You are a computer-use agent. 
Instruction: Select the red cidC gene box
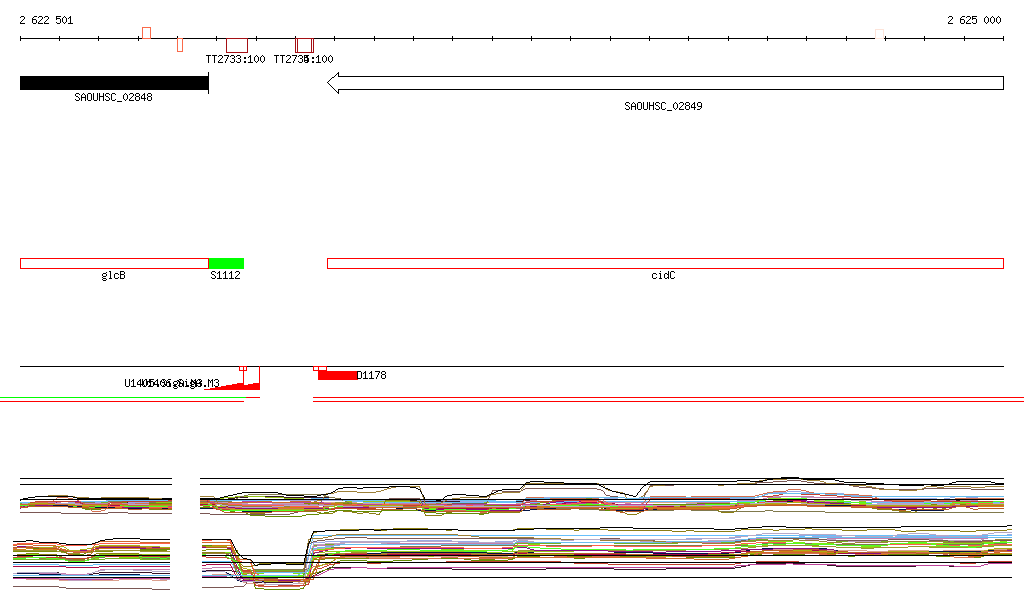click(665, 264)
